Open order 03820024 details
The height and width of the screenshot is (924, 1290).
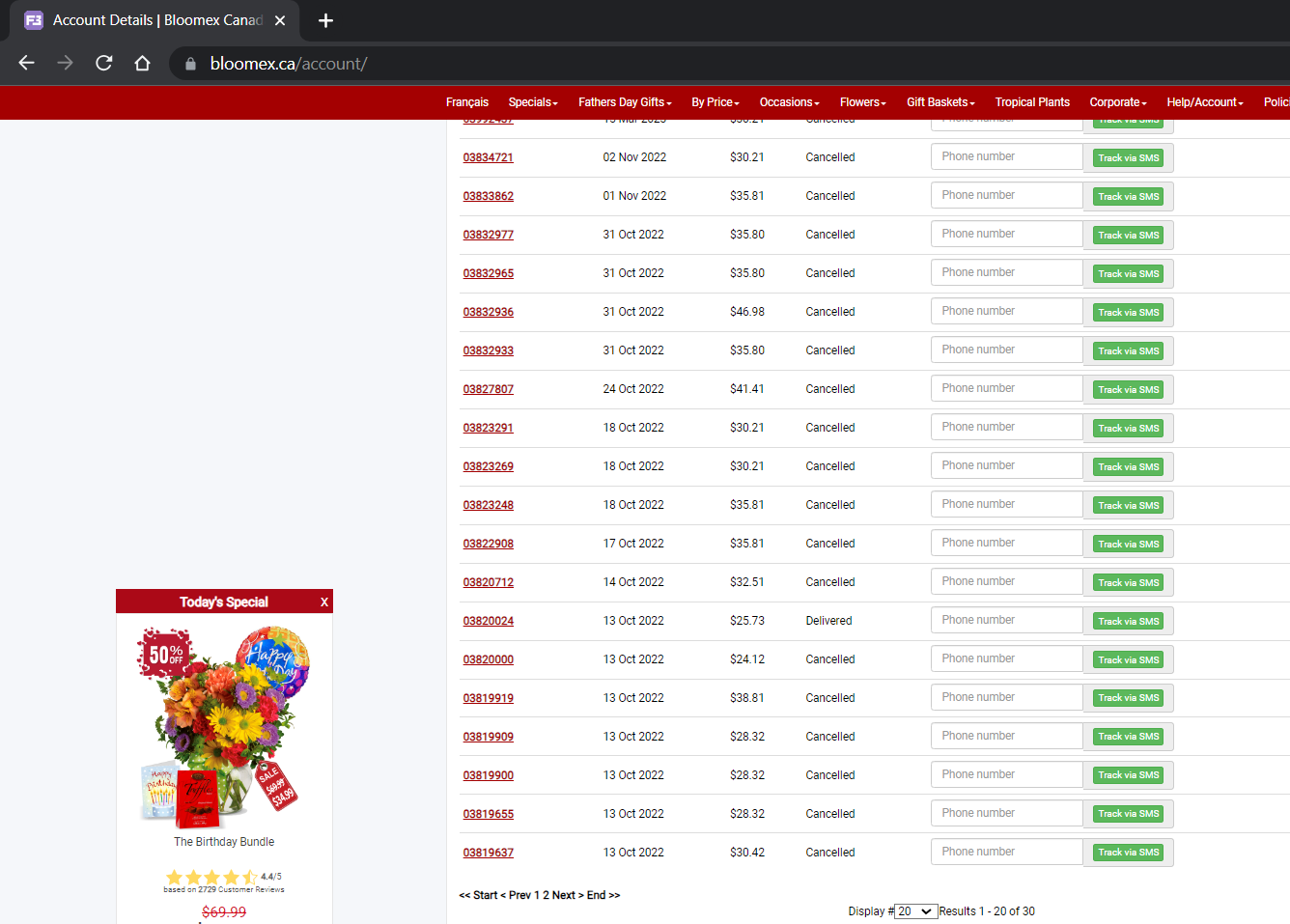pos(489,621)
